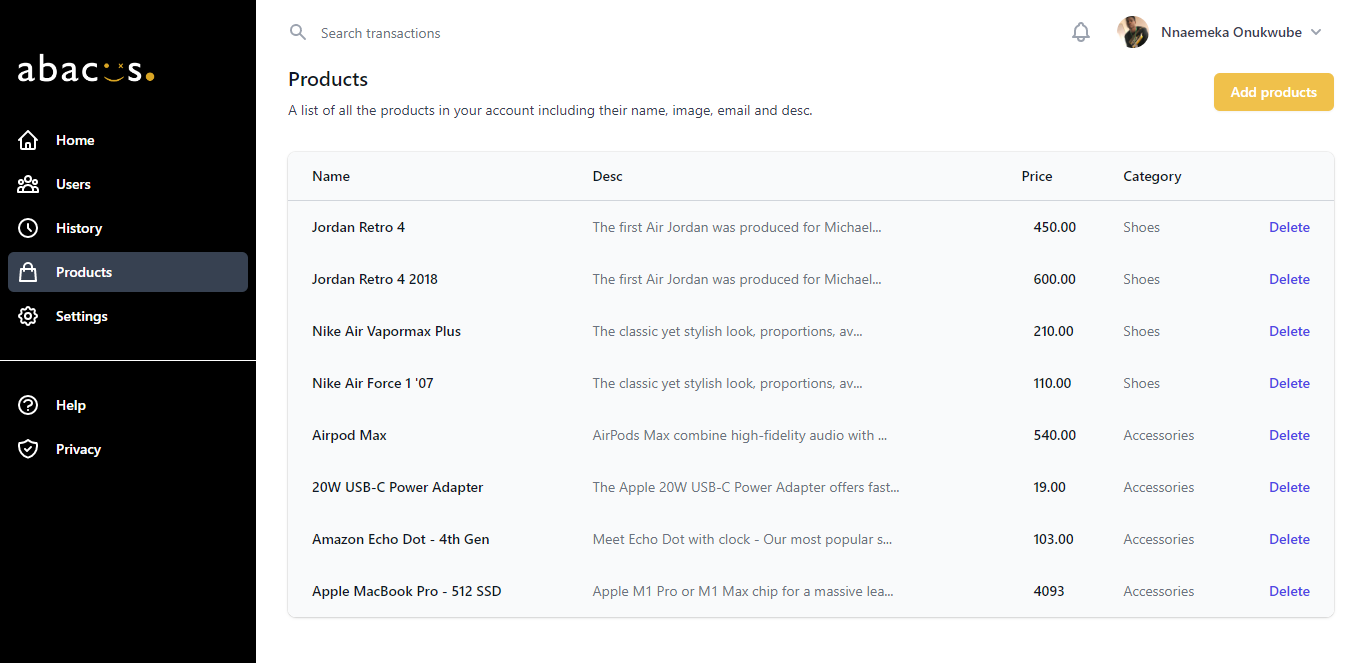Expand the account menu chevron
Screen dimensions: 1366x663
[1316, 32]
